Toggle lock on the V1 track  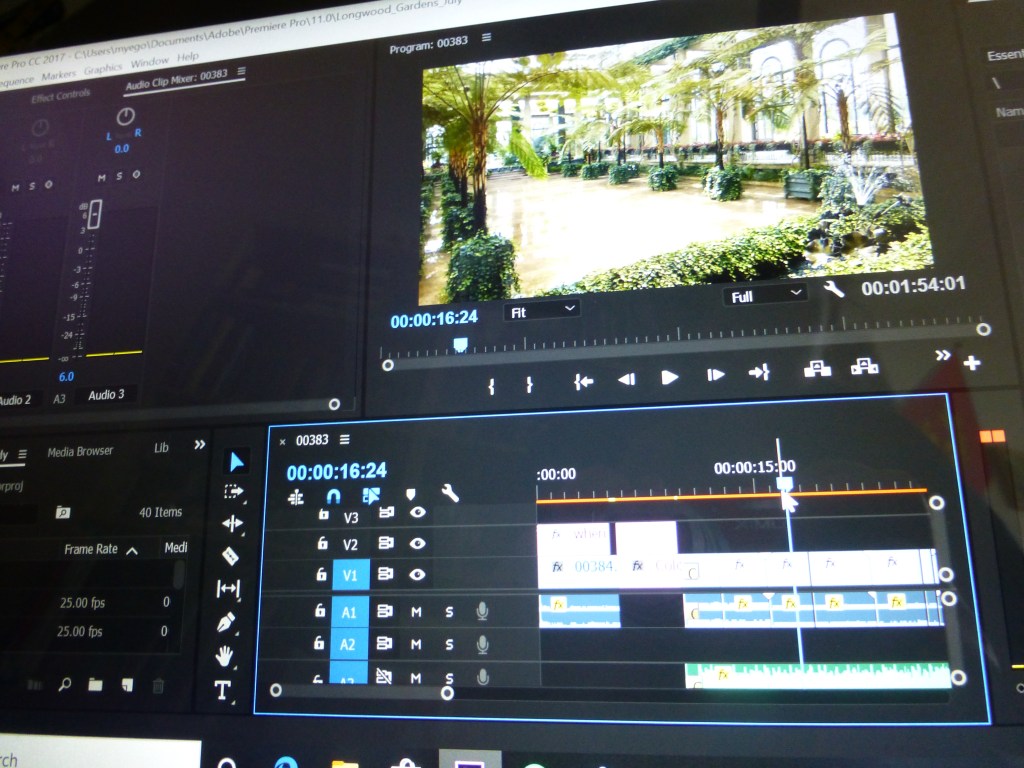pos(321,575)
